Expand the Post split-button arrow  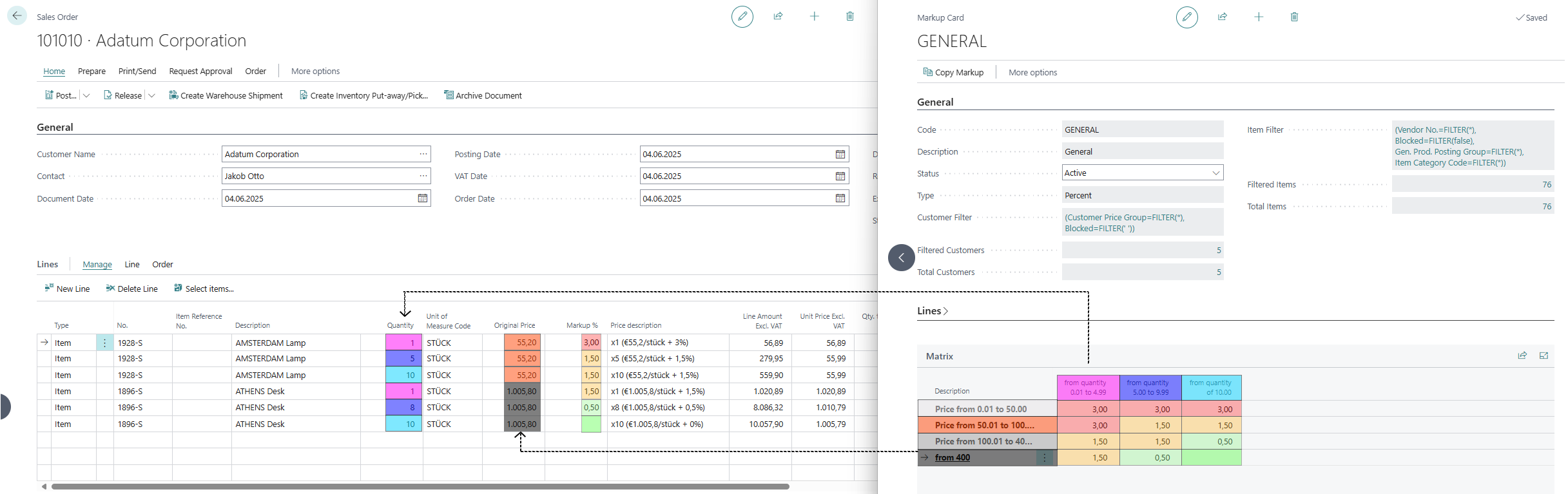(87, 95)
